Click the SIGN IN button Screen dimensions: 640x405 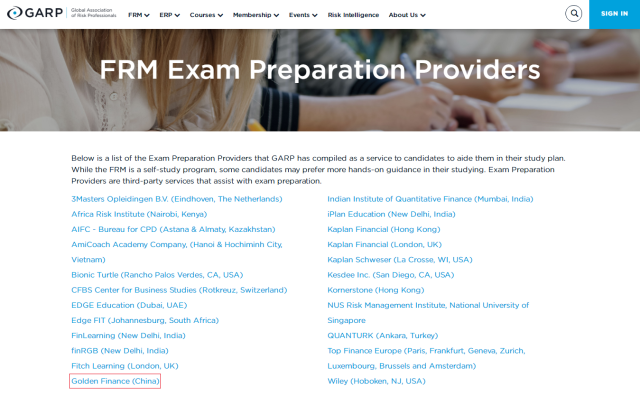[614, 14]
